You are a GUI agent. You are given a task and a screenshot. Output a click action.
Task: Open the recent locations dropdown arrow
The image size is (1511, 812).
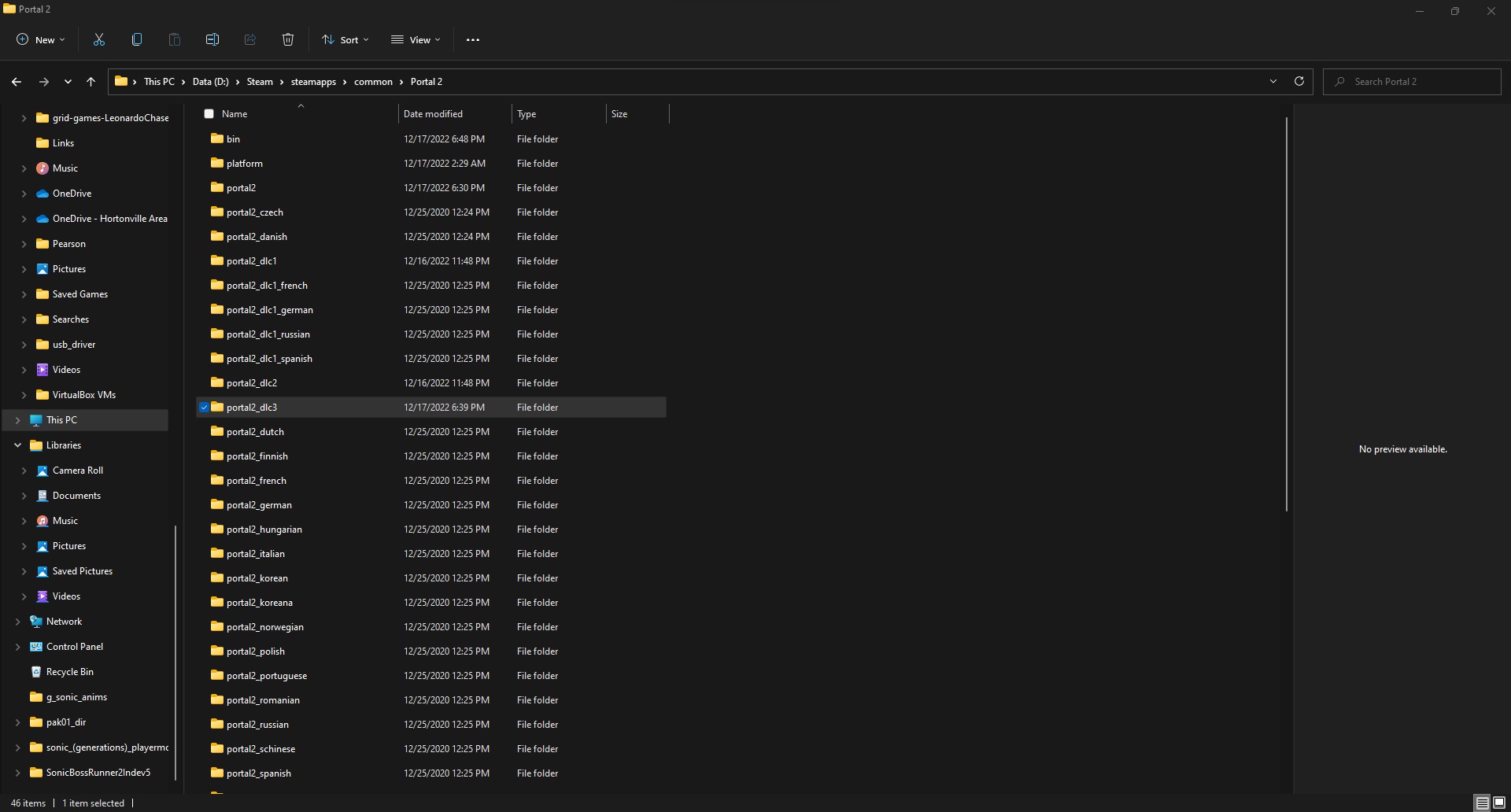(x=68, y=82)
